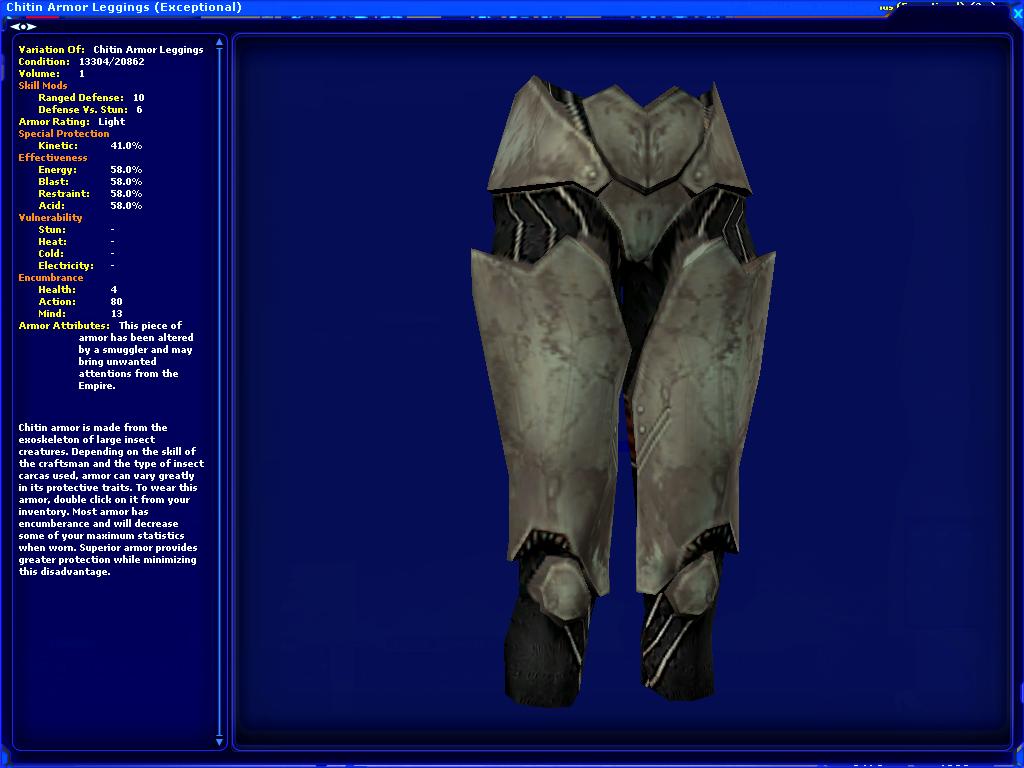Click the 'Special Protection' heading
Image resolution: width=1024 pixels, height=768 pixels.
64,133
